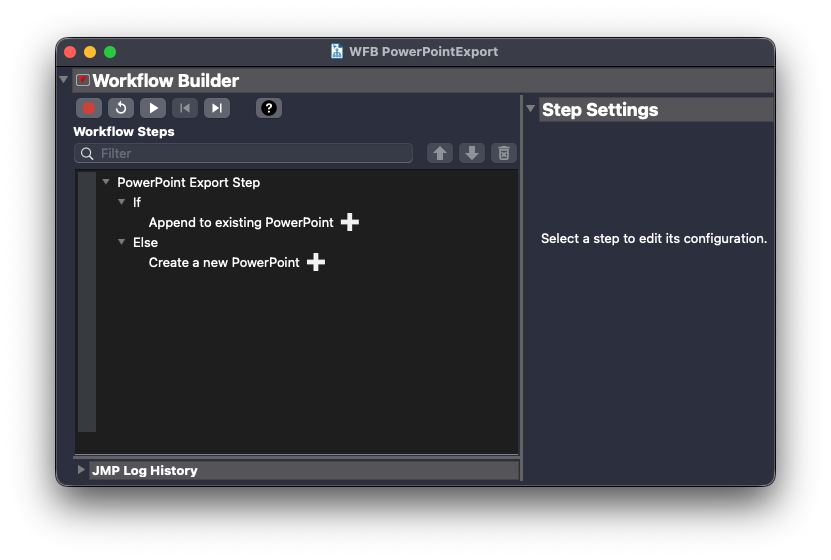Run the workflow with the play button
831x560 pixels.
(x=153, y=108)
